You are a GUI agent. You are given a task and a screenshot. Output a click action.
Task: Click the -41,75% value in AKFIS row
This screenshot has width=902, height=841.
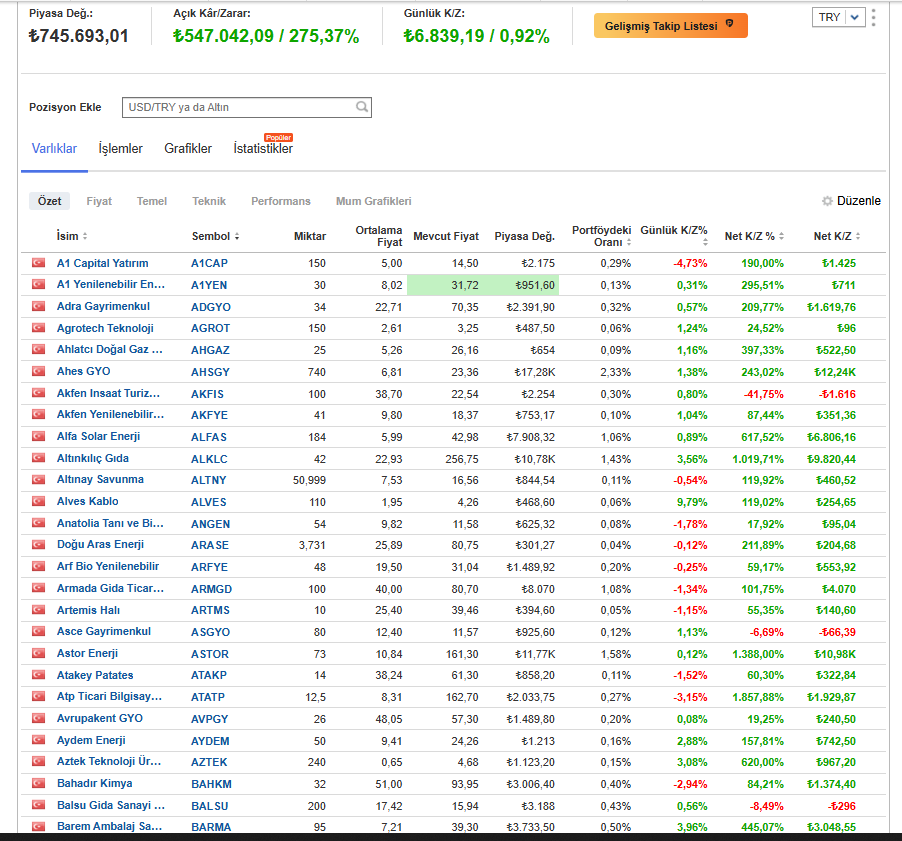(763, 394)
